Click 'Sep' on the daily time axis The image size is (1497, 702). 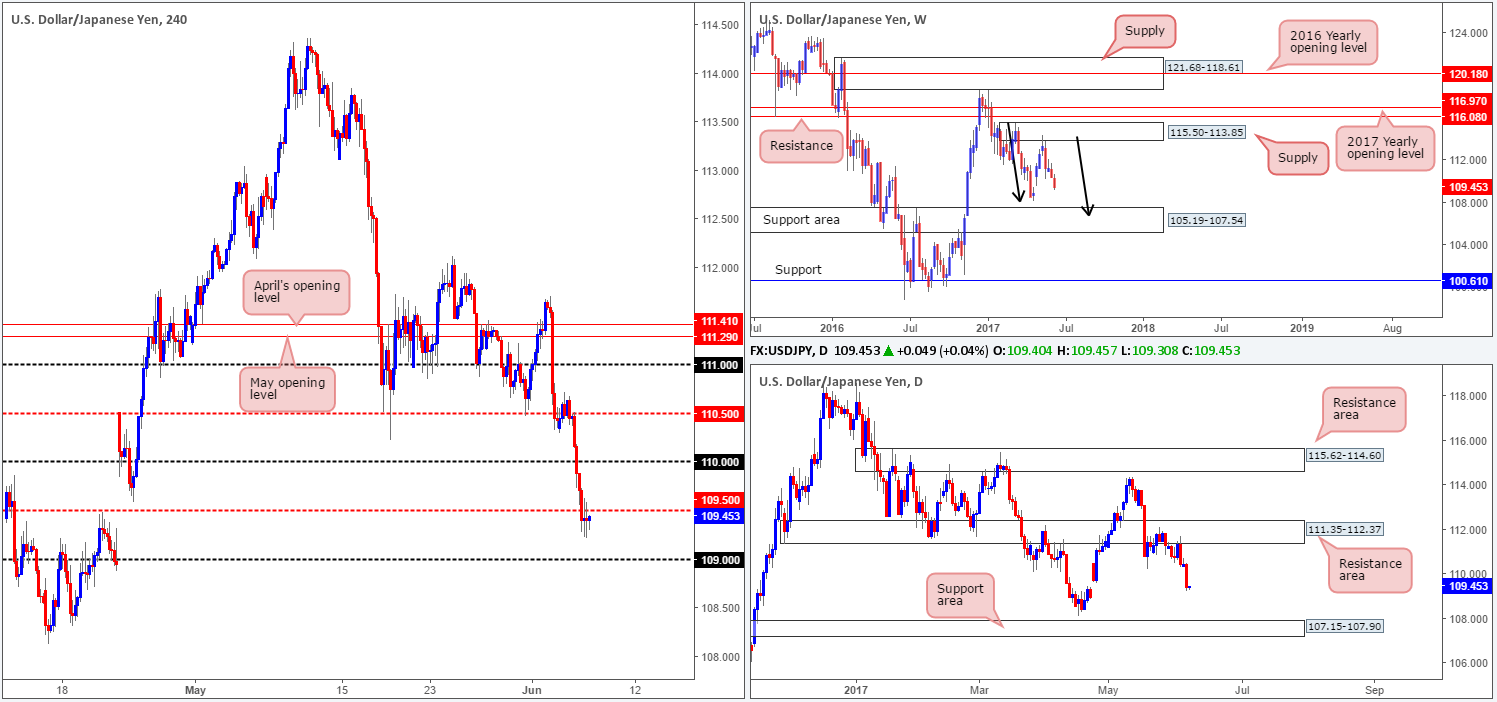pyautogui.click(x=1375, y=690)
